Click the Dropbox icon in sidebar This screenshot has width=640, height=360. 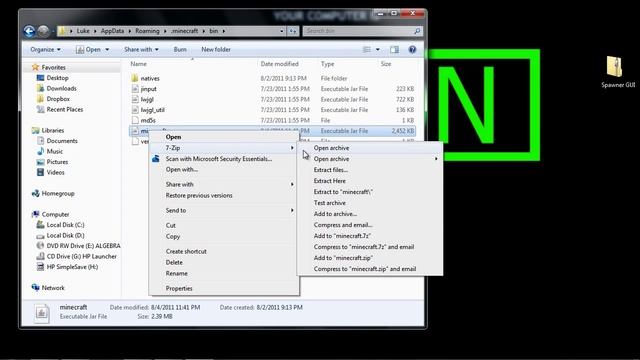tap(40, 99)
